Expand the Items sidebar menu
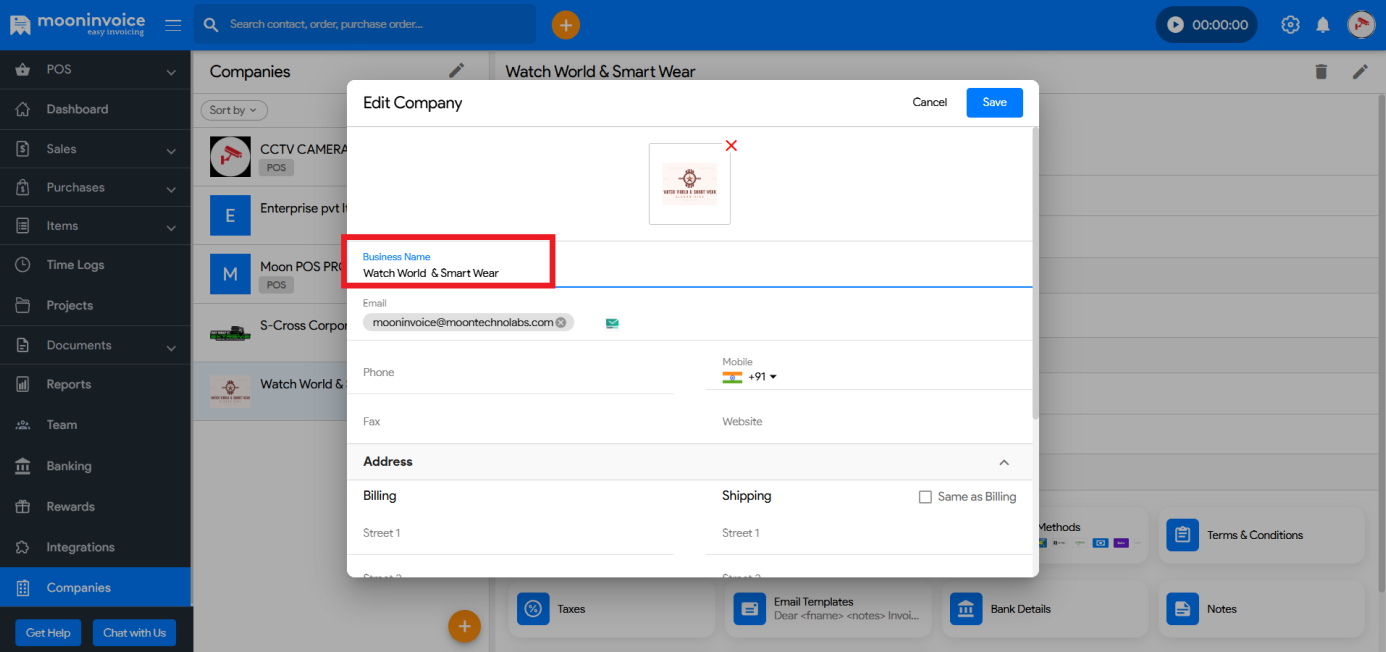Image resolution: width=1386 pixels, height=652 pixels. pos(171,227)
